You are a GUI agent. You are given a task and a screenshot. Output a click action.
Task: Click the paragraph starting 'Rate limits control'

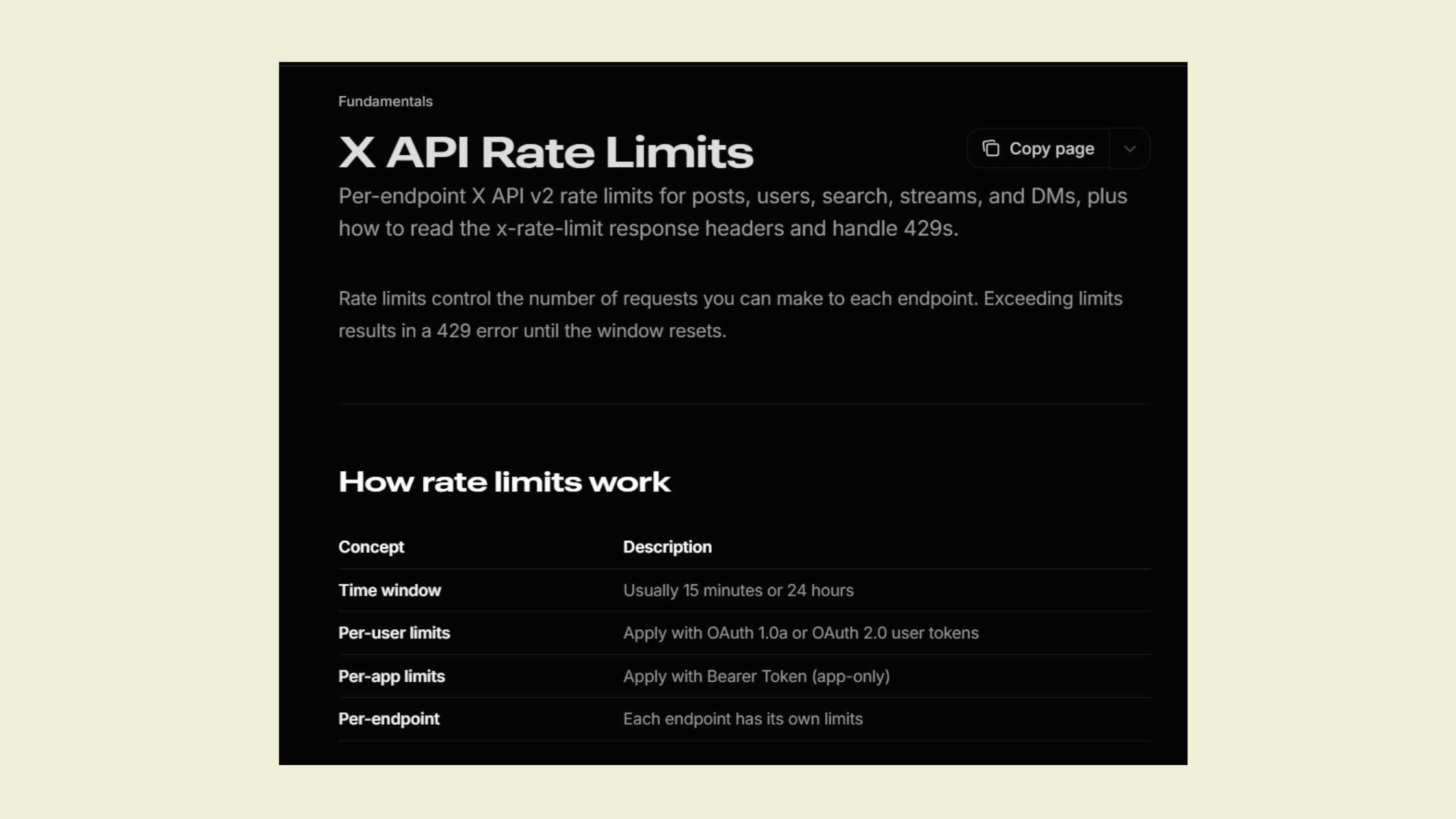(x=731, y=315)
